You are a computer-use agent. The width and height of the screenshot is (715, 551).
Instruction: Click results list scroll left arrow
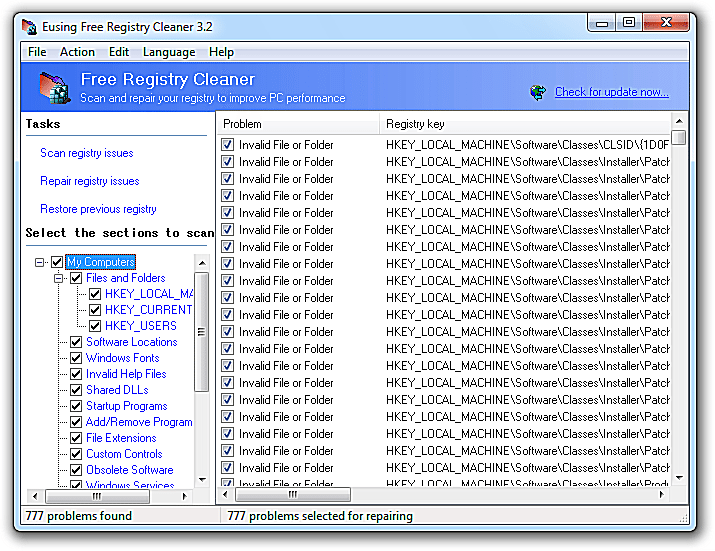click(x=225, y=494)
